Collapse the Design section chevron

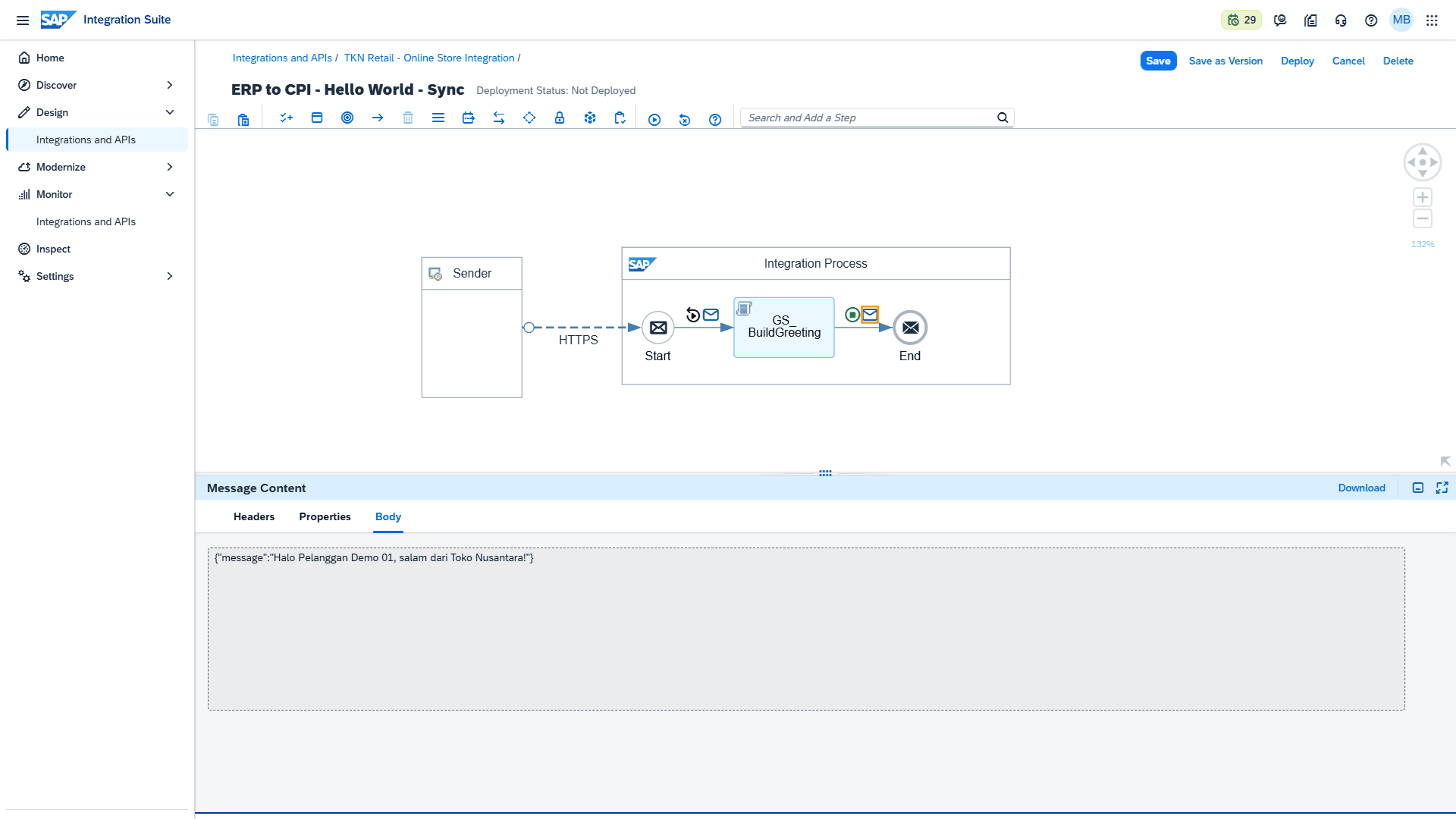coord(170,112)
